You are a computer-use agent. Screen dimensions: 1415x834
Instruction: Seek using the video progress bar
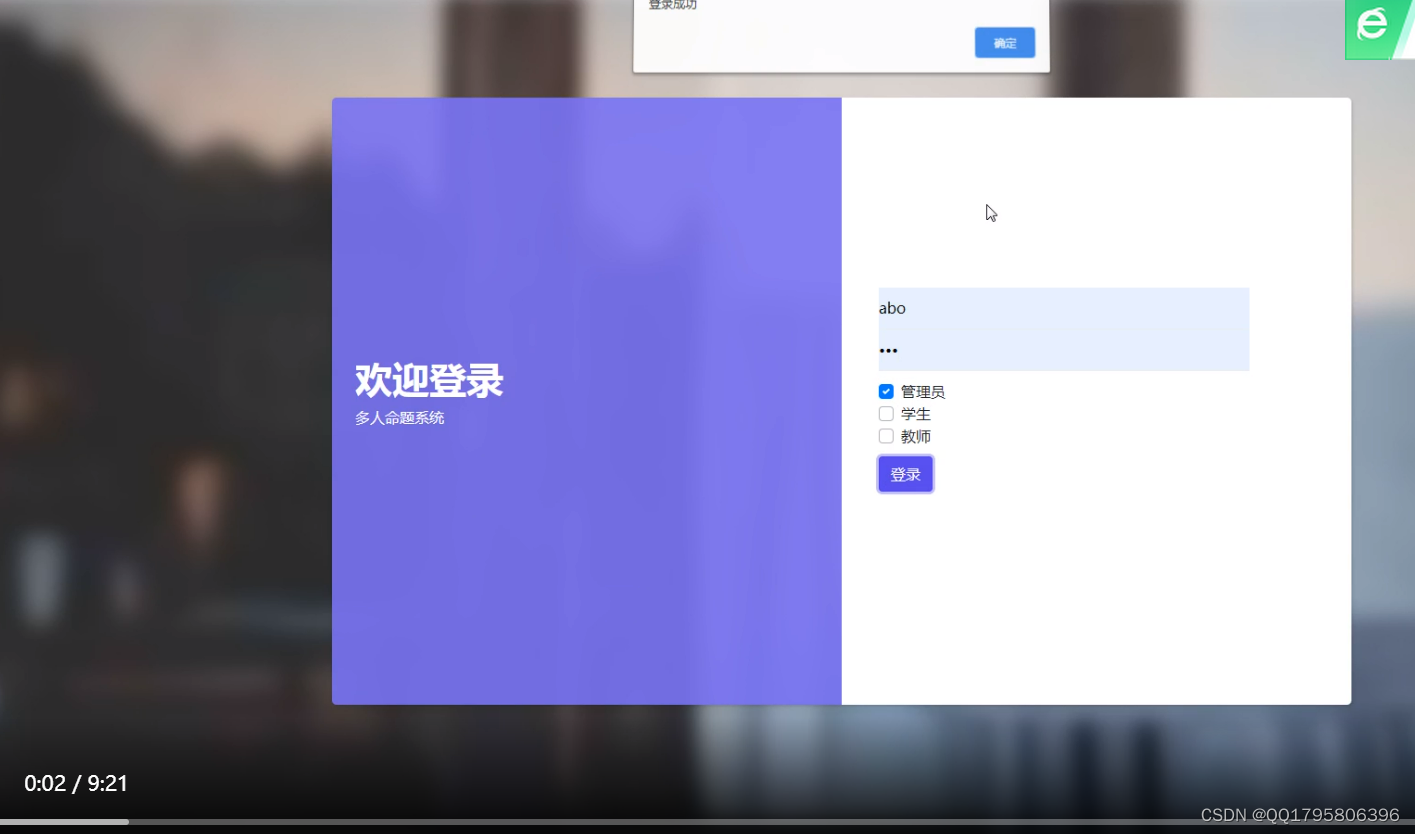707,822
